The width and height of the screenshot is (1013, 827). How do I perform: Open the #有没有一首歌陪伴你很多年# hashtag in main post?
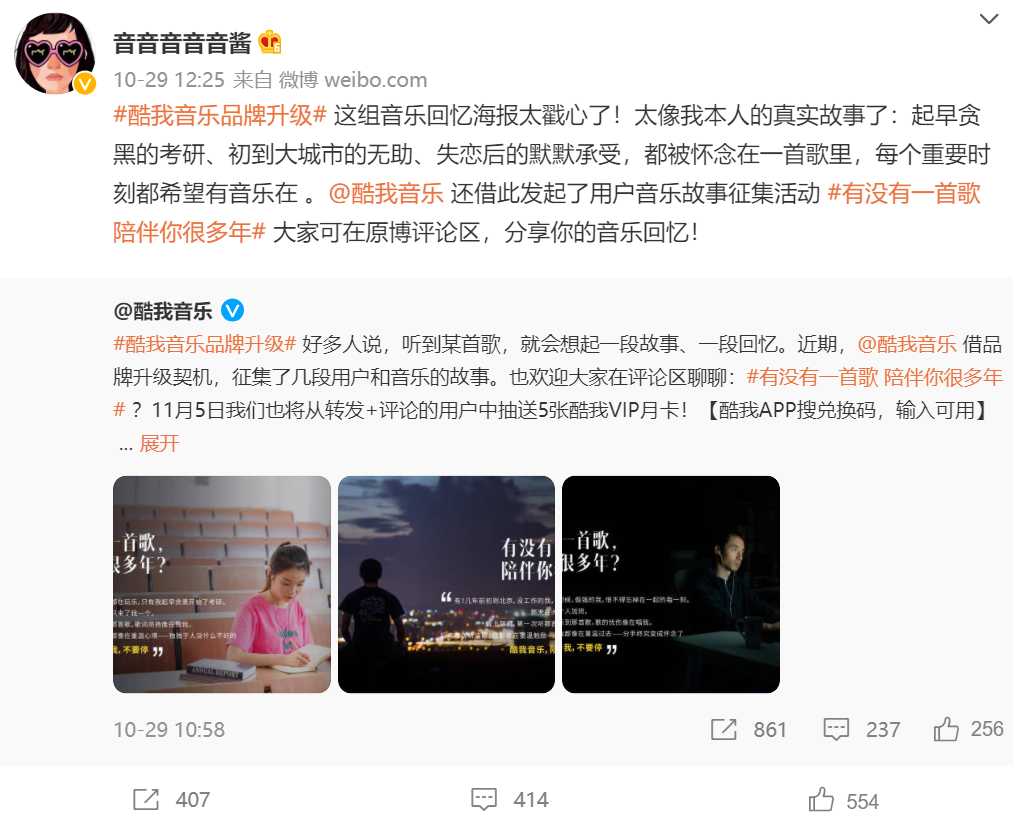pos(547,213)
